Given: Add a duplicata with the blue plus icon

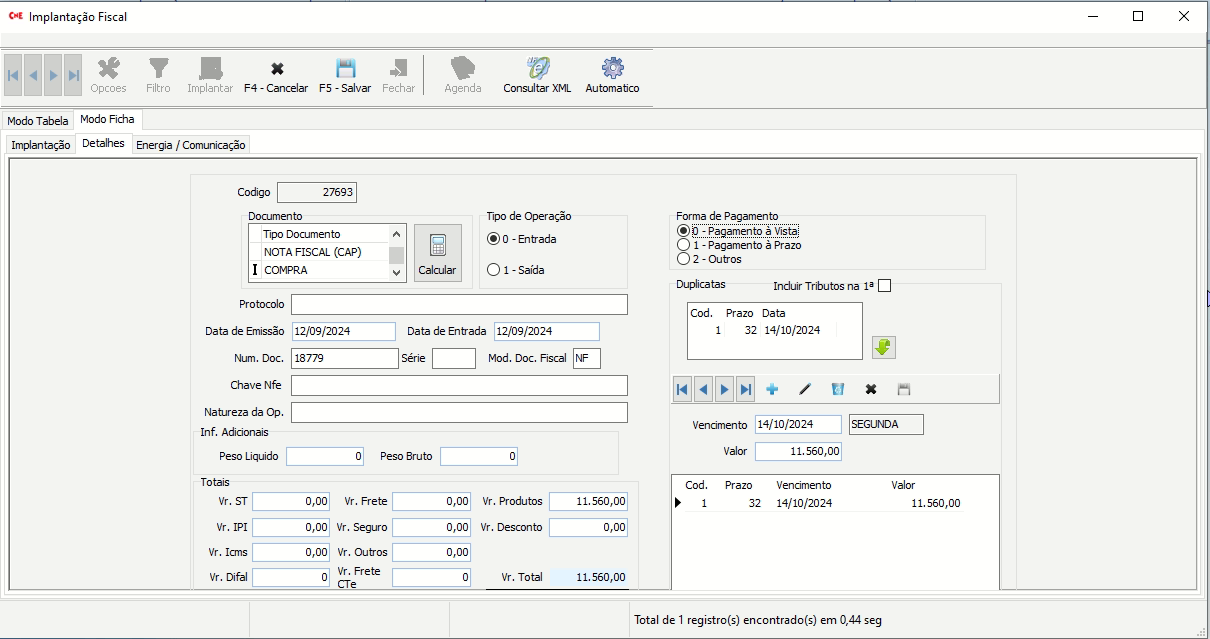Looking at the screenshot, I should pos(772,389).
